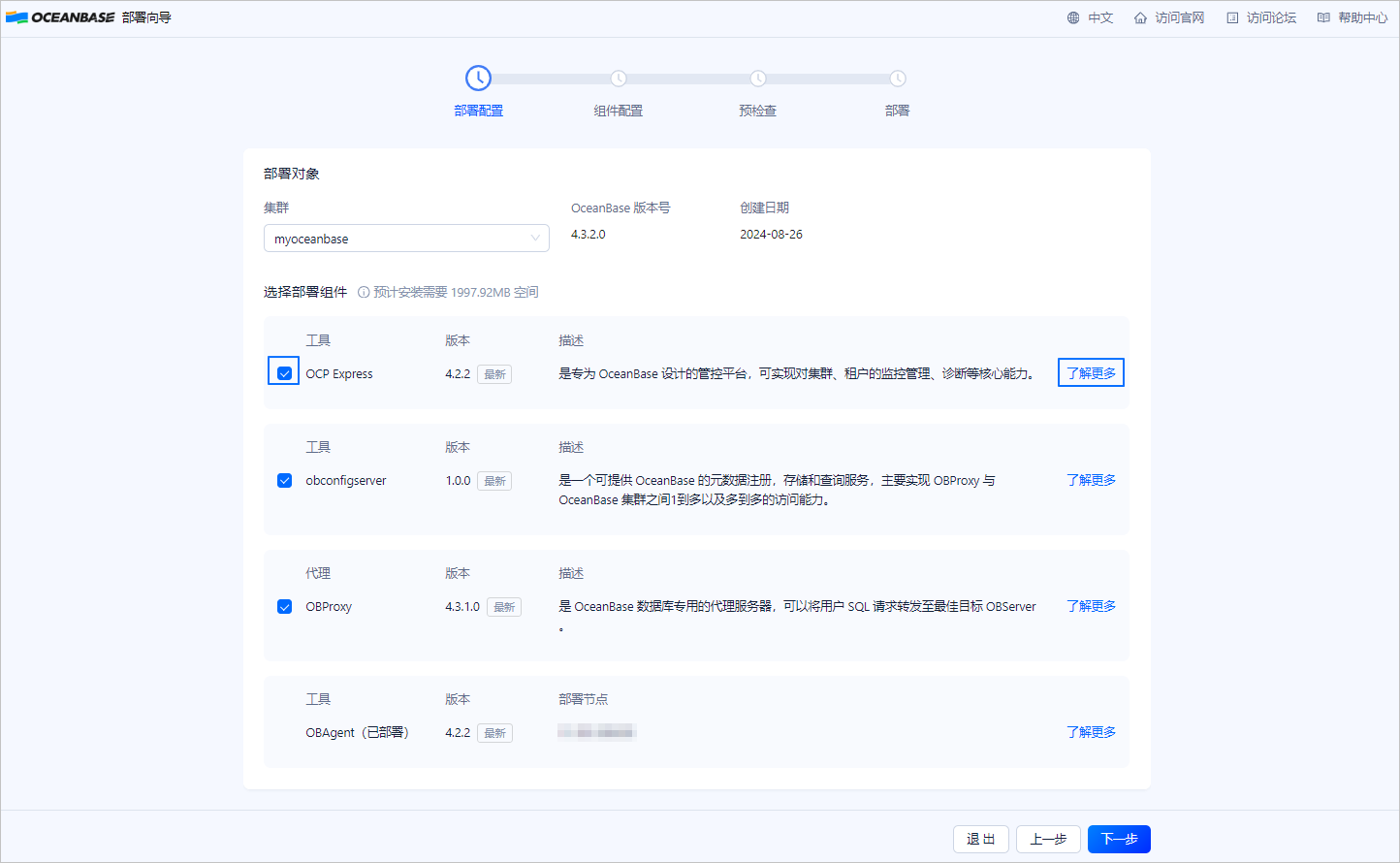Switch language via 中文 menu
1400x863 pixels.
coord(1100,17)
